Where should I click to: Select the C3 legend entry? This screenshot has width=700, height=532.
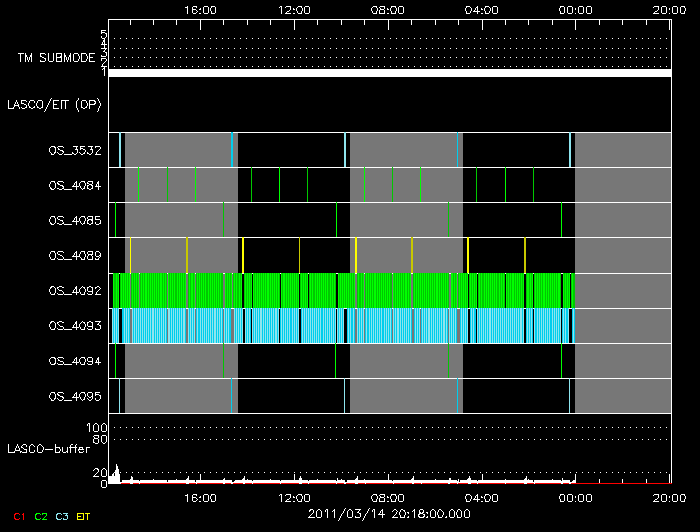pos(62,515)
